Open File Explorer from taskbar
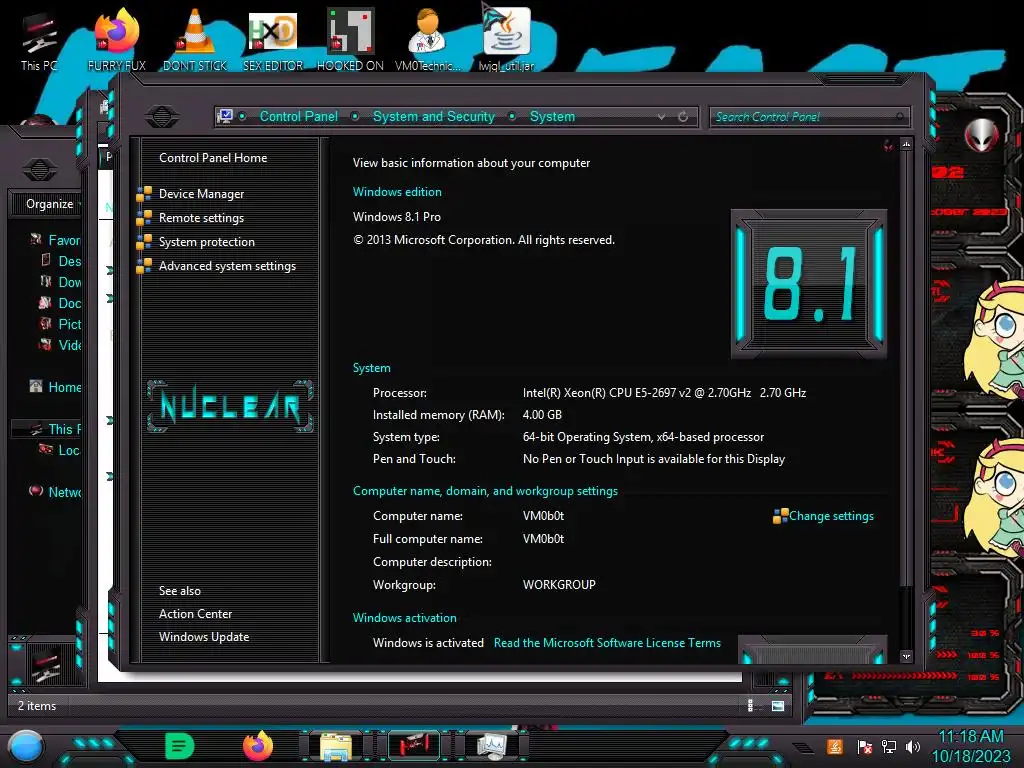 tap(336, 746)
